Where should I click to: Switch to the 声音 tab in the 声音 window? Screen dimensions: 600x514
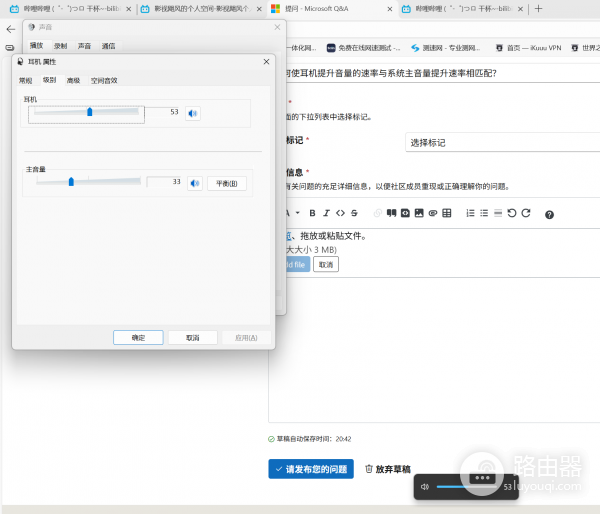click(84, 46)
